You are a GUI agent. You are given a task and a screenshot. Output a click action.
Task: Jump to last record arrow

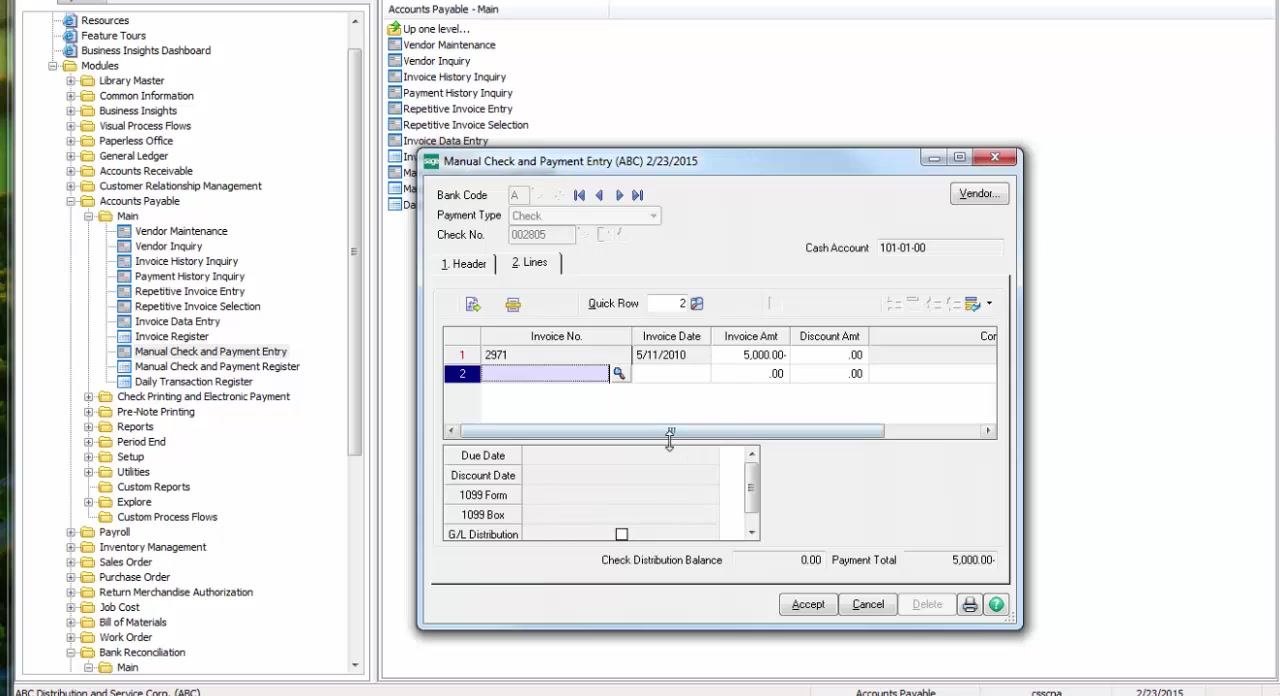click(638, 195)
